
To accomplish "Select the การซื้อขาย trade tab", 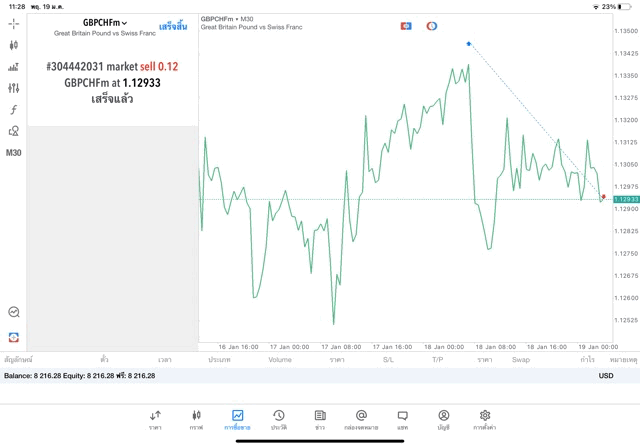I will pyautogui.click(x=237, y=420).
